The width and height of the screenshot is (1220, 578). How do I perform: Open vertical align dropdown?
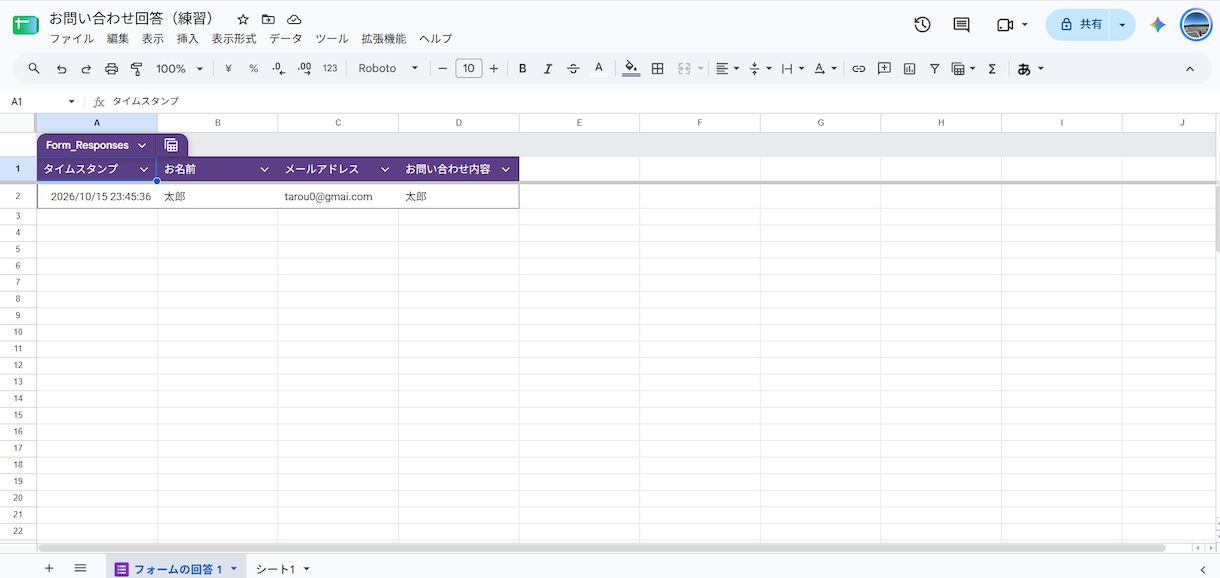(760, 69)
